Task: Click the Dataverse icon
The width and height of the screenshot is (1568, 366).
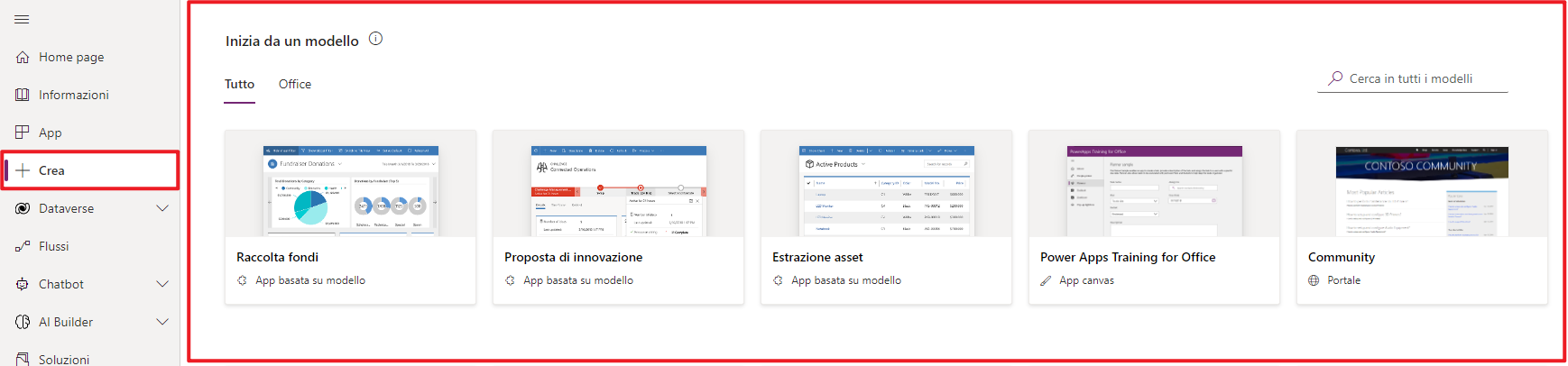Action: (23, 208)
